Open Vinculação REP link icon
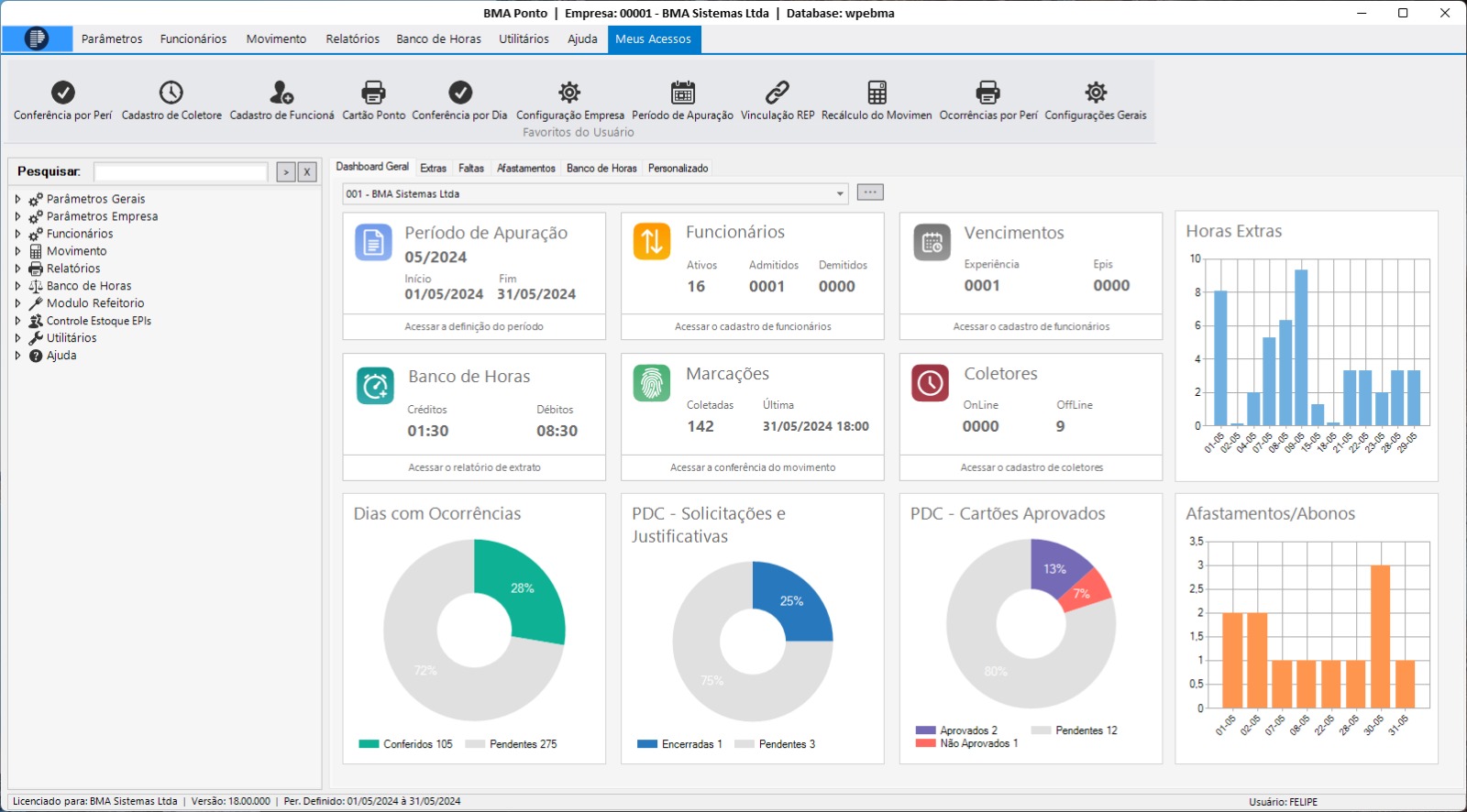 (778, 93)
